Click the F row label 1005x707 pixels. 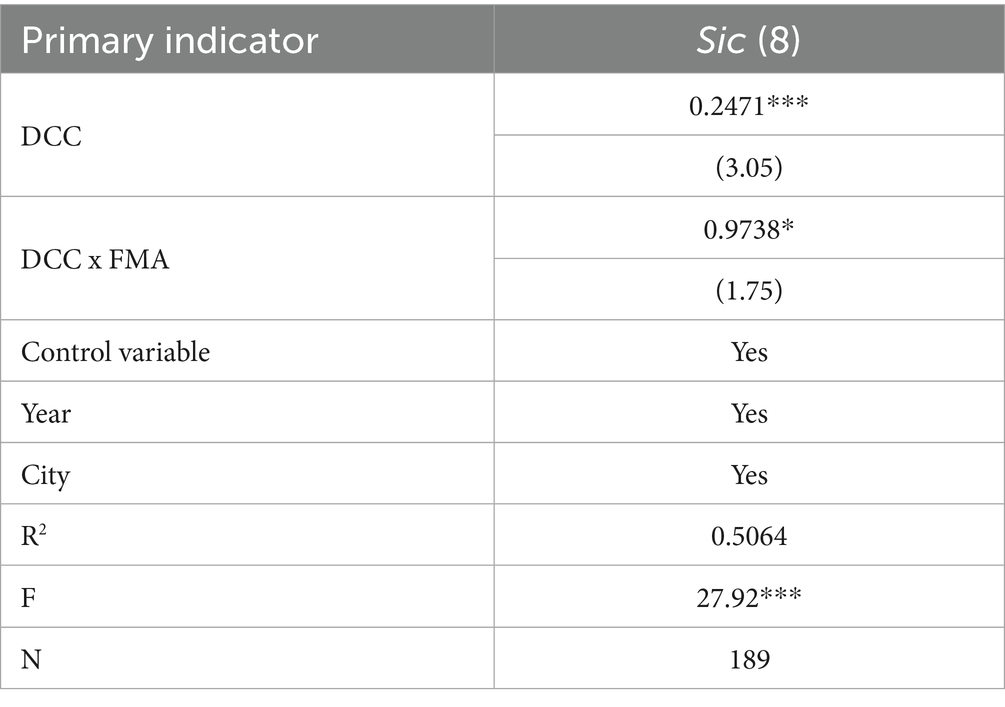(28, 598)
